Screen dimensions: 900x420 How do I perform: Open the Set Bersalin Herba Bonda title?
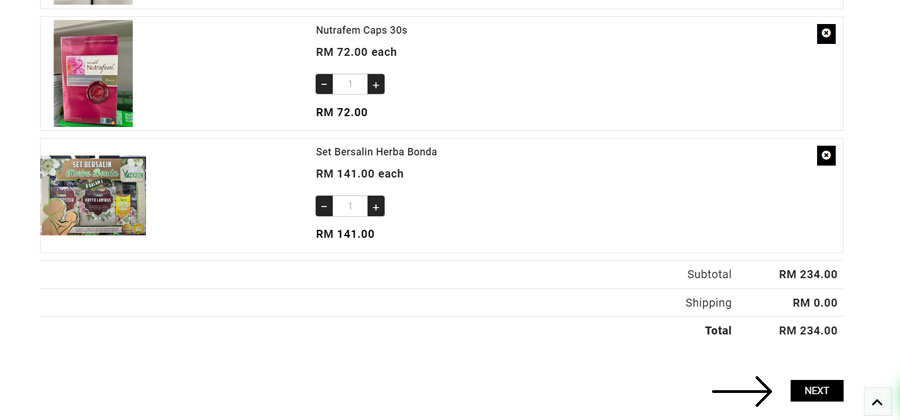[377, 152]
